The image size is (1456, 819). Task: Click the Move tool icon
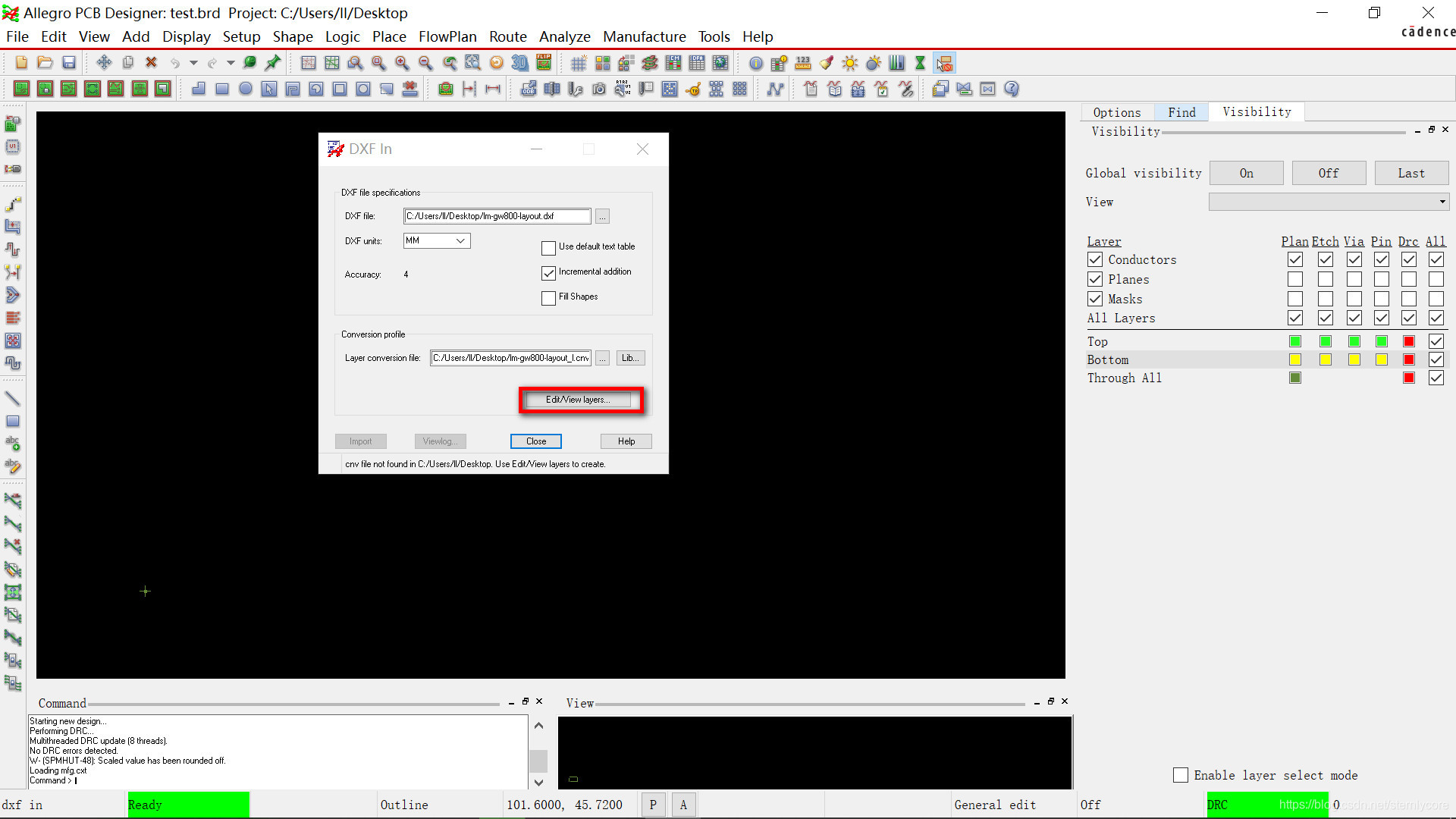[104, 63]
